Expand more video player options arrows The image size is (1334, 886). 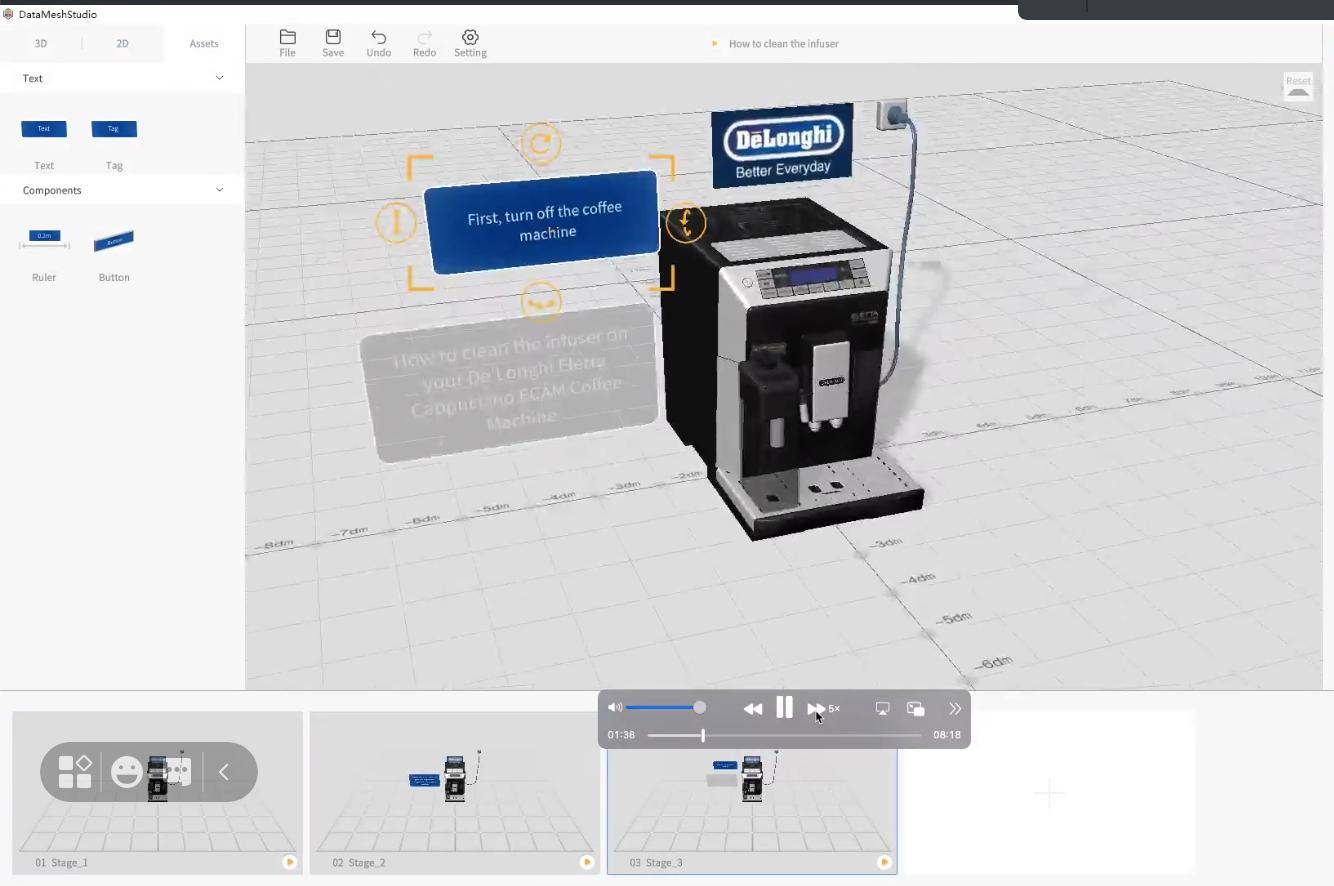point(954,708)
